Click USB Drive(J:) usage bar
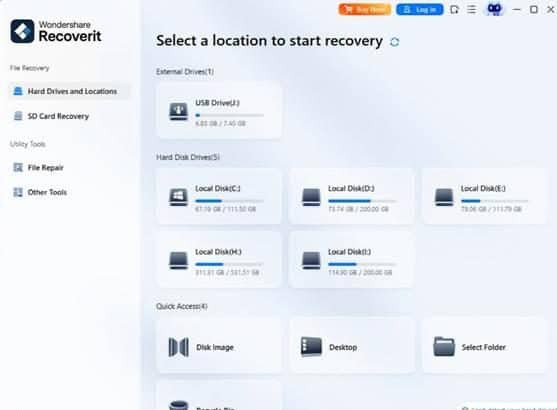 (x=229, y=115)
